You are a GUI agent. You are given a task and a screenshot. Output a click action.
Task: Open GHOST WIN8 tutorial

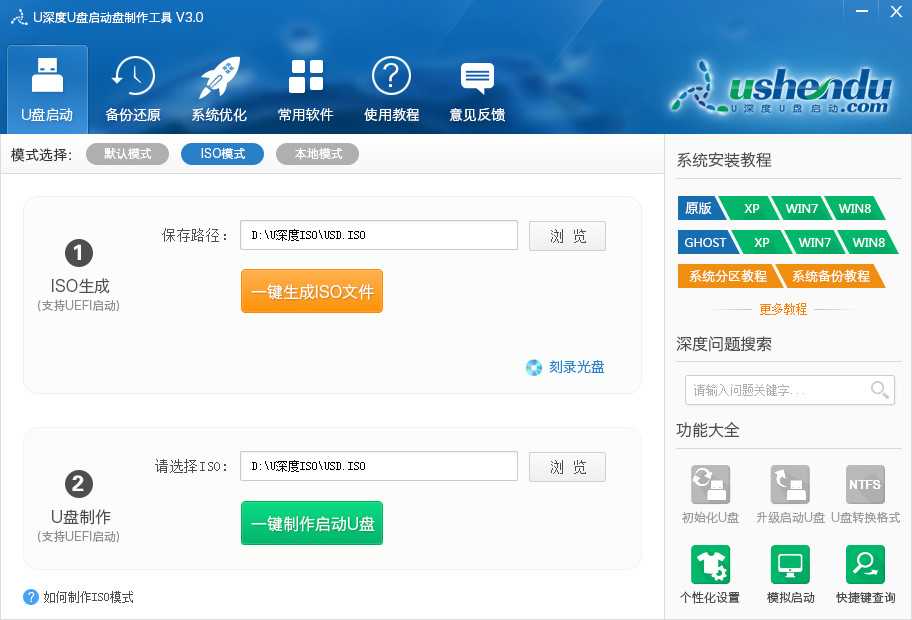(868, 242)
